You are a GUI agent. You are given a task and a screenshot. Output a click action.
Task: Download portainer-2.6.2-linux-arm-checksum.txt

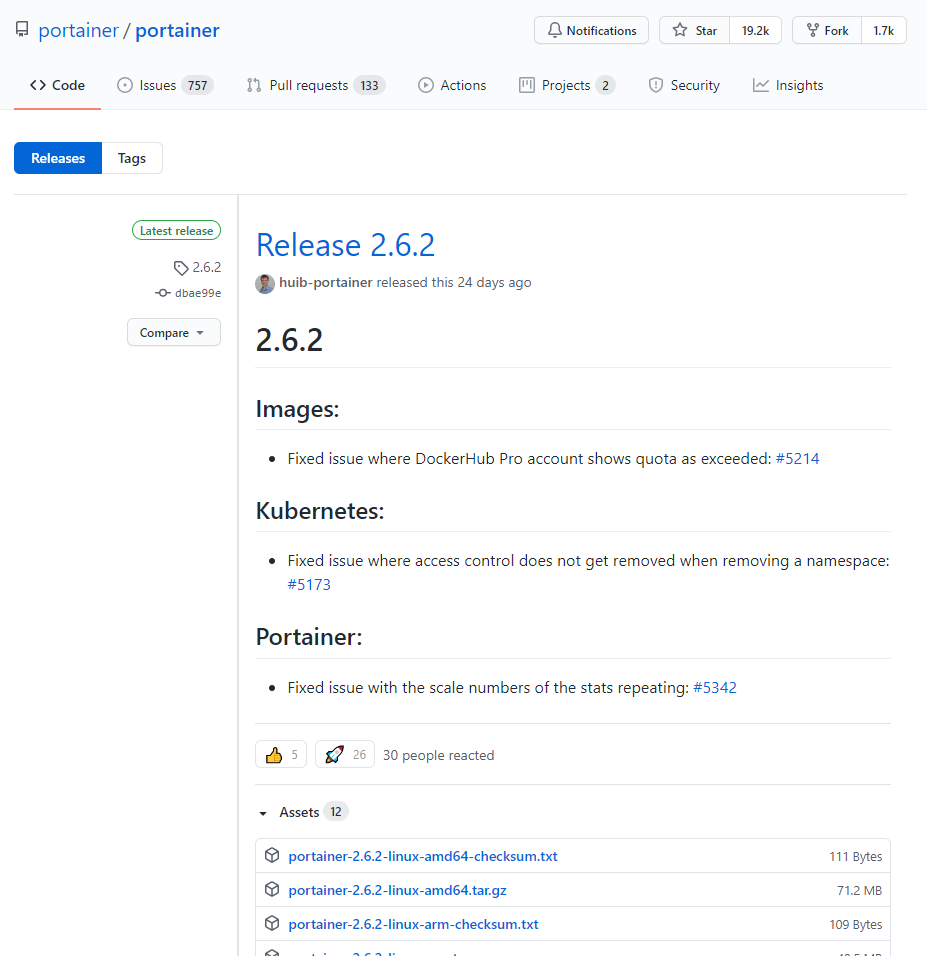(413, 924)
